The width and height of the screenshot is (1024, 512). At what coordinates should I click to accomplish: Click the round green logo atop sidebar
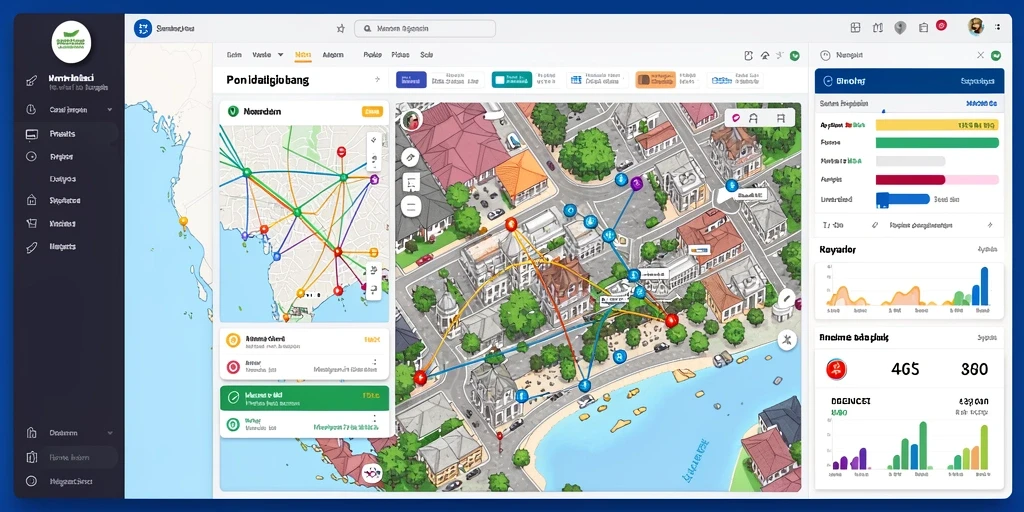tap(71, 42)
